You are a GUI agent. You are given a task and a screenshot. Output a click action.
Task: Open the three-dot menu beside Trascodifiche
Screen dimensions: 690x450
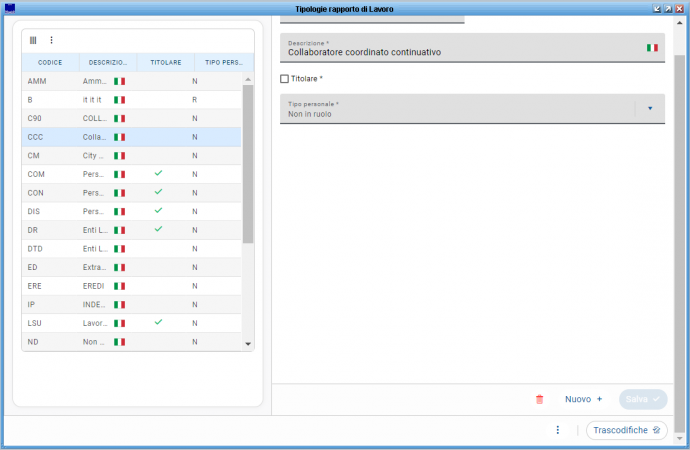[558, 430]
